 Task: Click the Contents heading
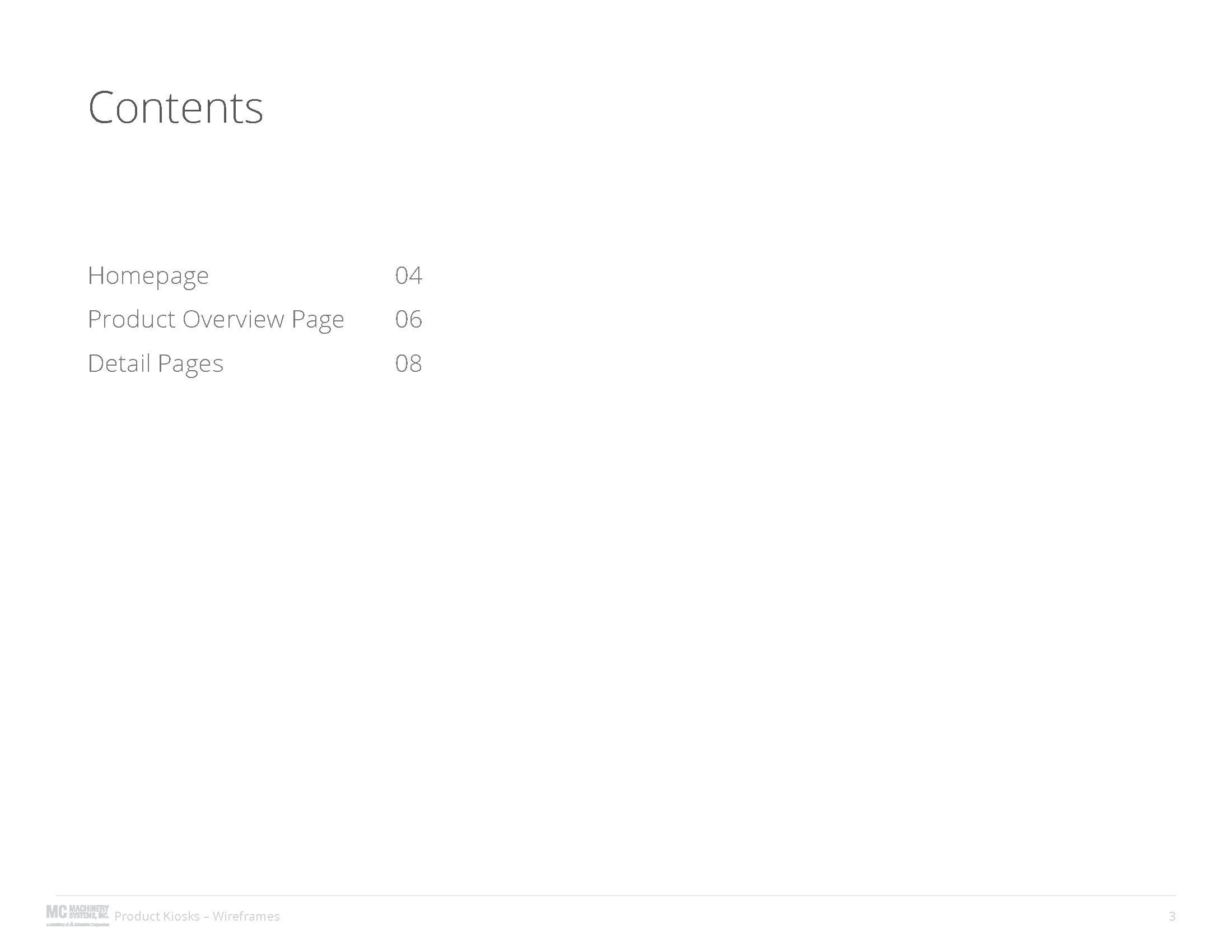[175, 107]
